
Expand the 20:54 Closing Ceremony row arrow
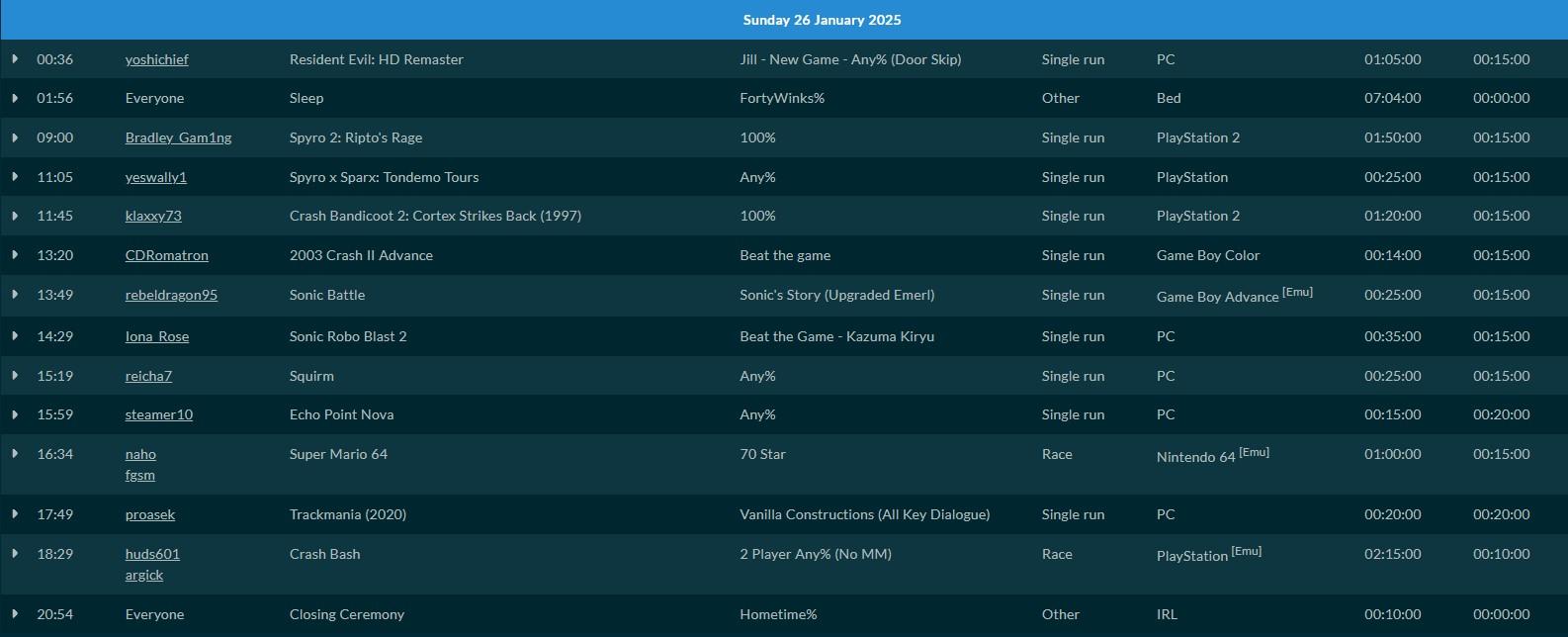15,614
